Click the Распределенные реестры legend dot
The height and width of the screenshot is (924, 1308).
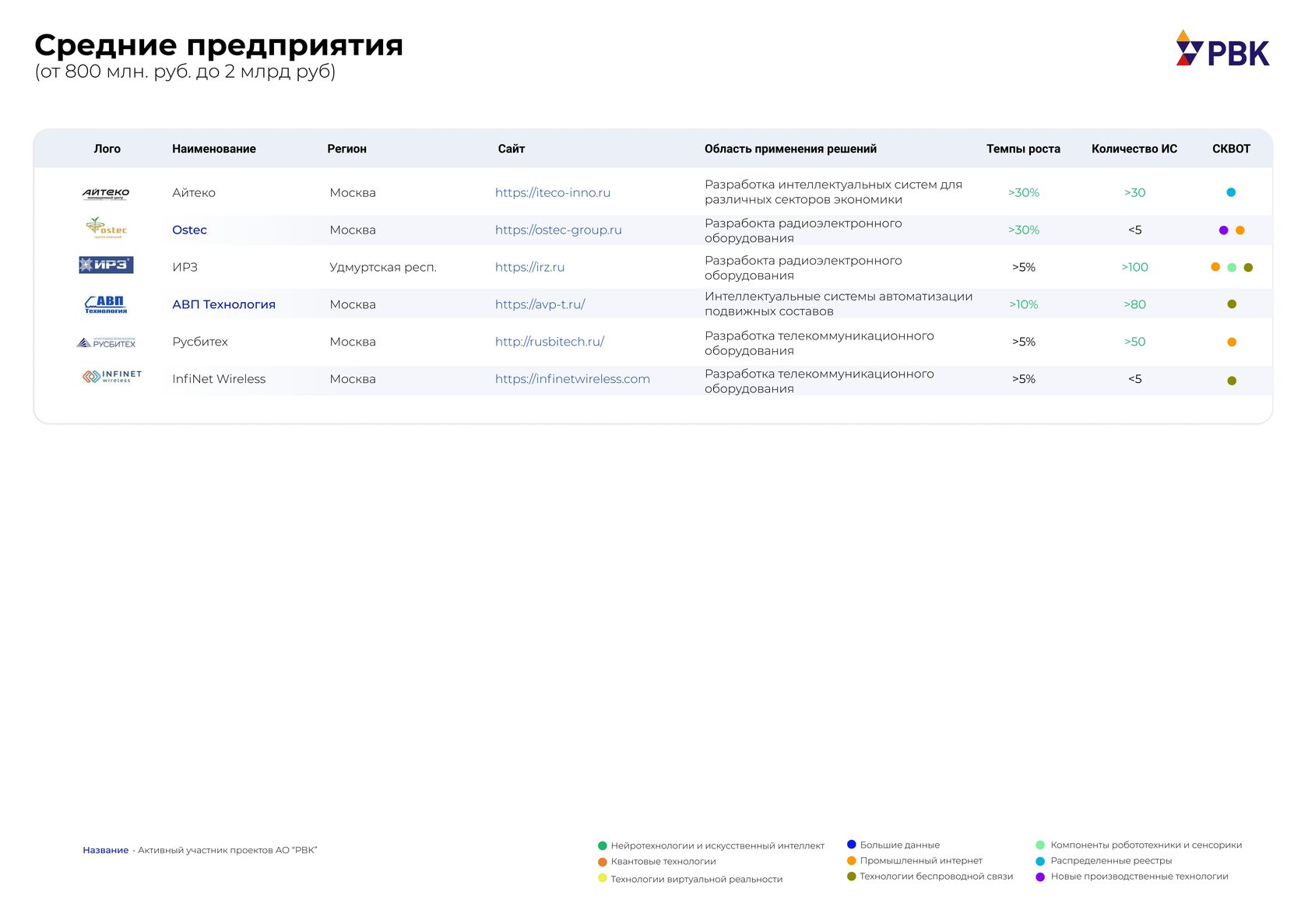(1040, 862)
